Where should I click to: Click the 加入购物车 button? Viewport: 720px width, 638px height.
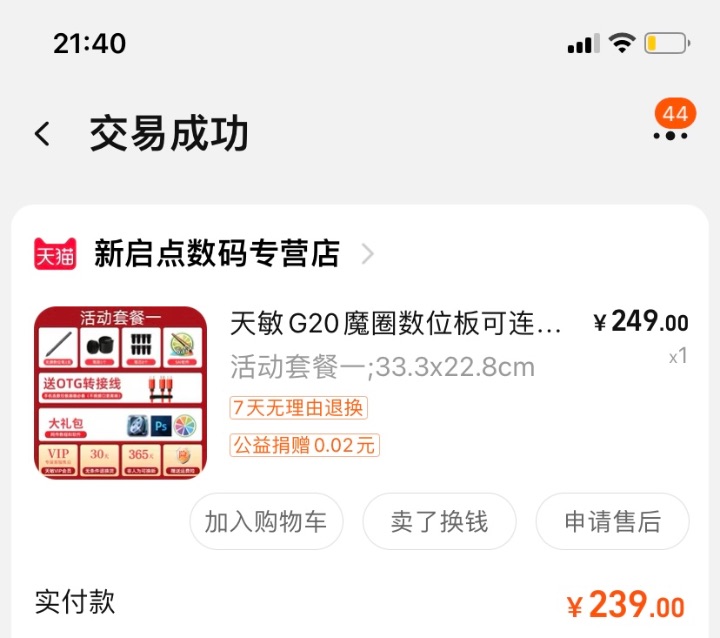(x=266, y=521)
